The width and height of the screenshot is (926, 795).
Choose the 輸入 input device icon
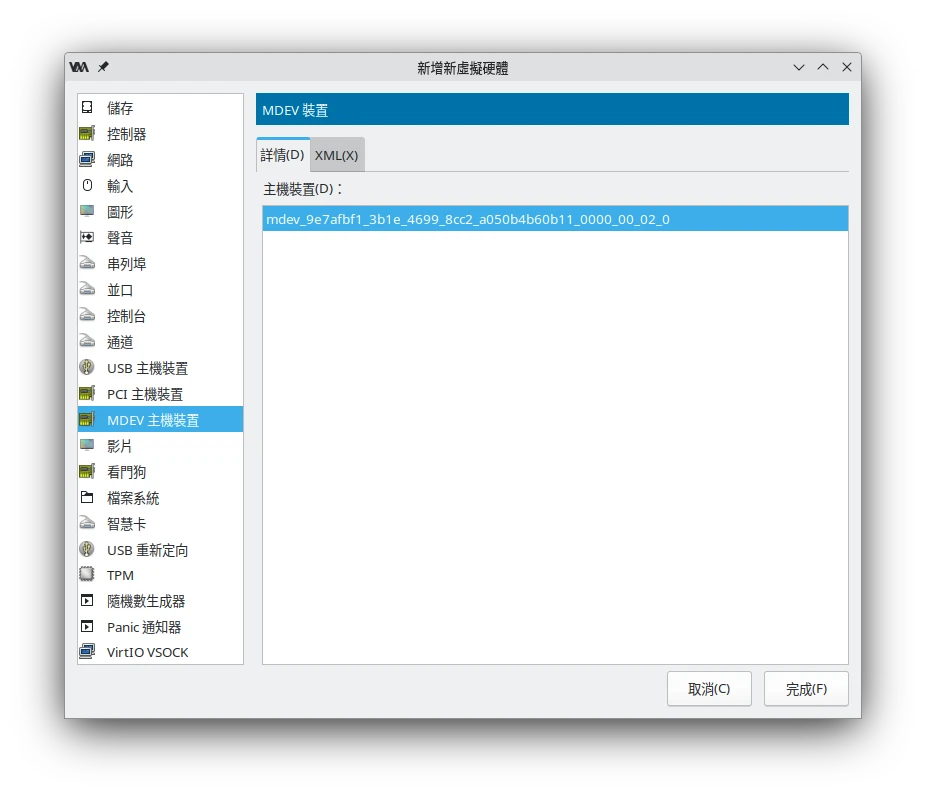(x=87, y=185)
